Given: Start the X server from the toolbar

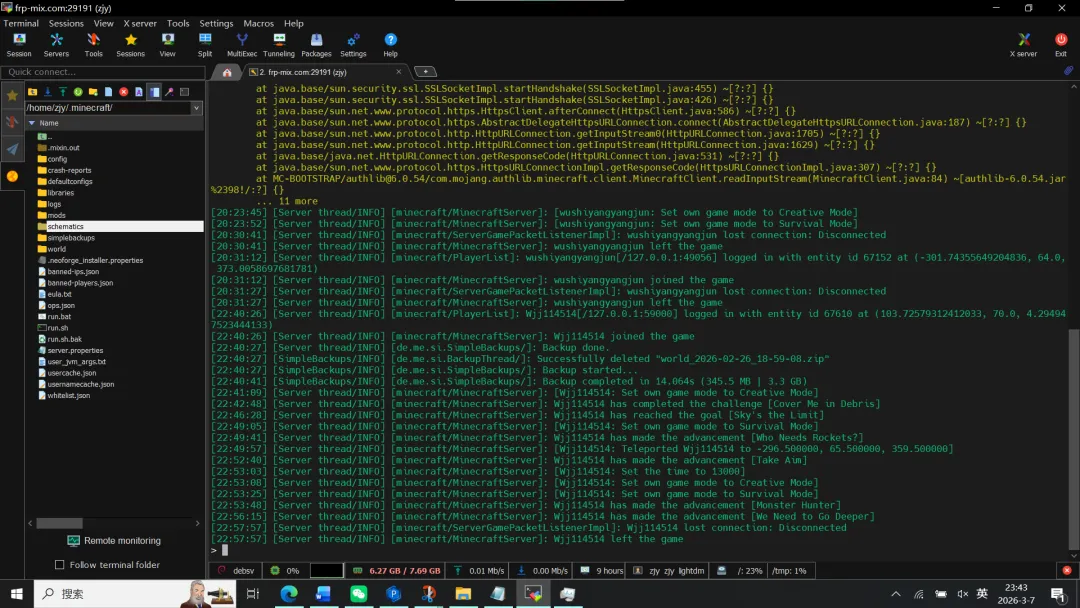Looking at the screenshot, I should 1023,44.
